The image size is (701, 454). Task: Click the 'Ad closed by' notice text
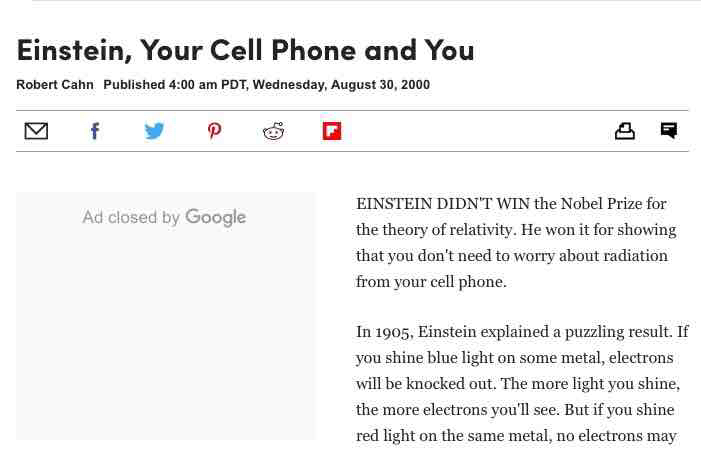pos(131,218)
